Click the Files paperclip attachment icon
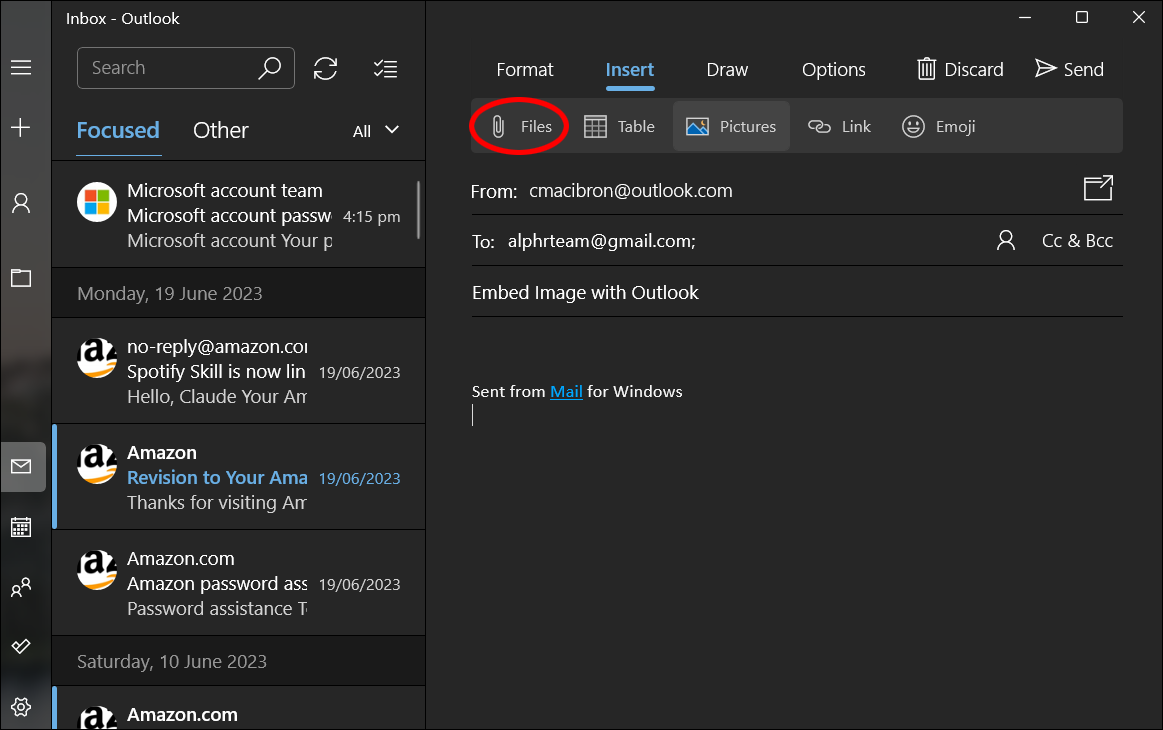This screenshot has height=730, width=1163. click(x=499, y=127)
